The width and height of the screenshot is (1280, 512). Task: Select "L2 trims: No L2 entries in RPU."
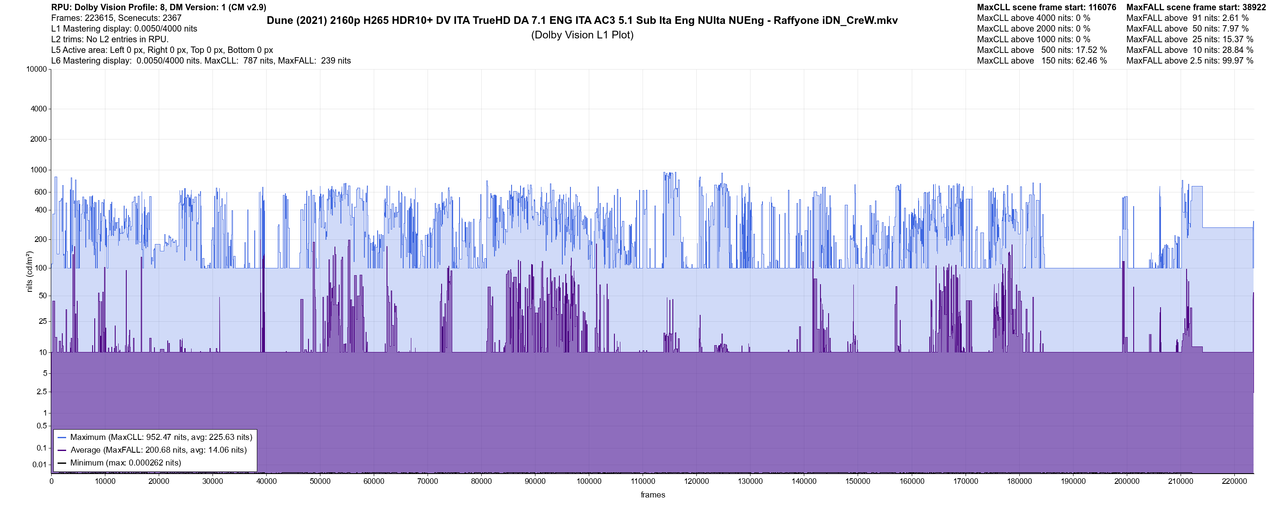pos(109,39)
